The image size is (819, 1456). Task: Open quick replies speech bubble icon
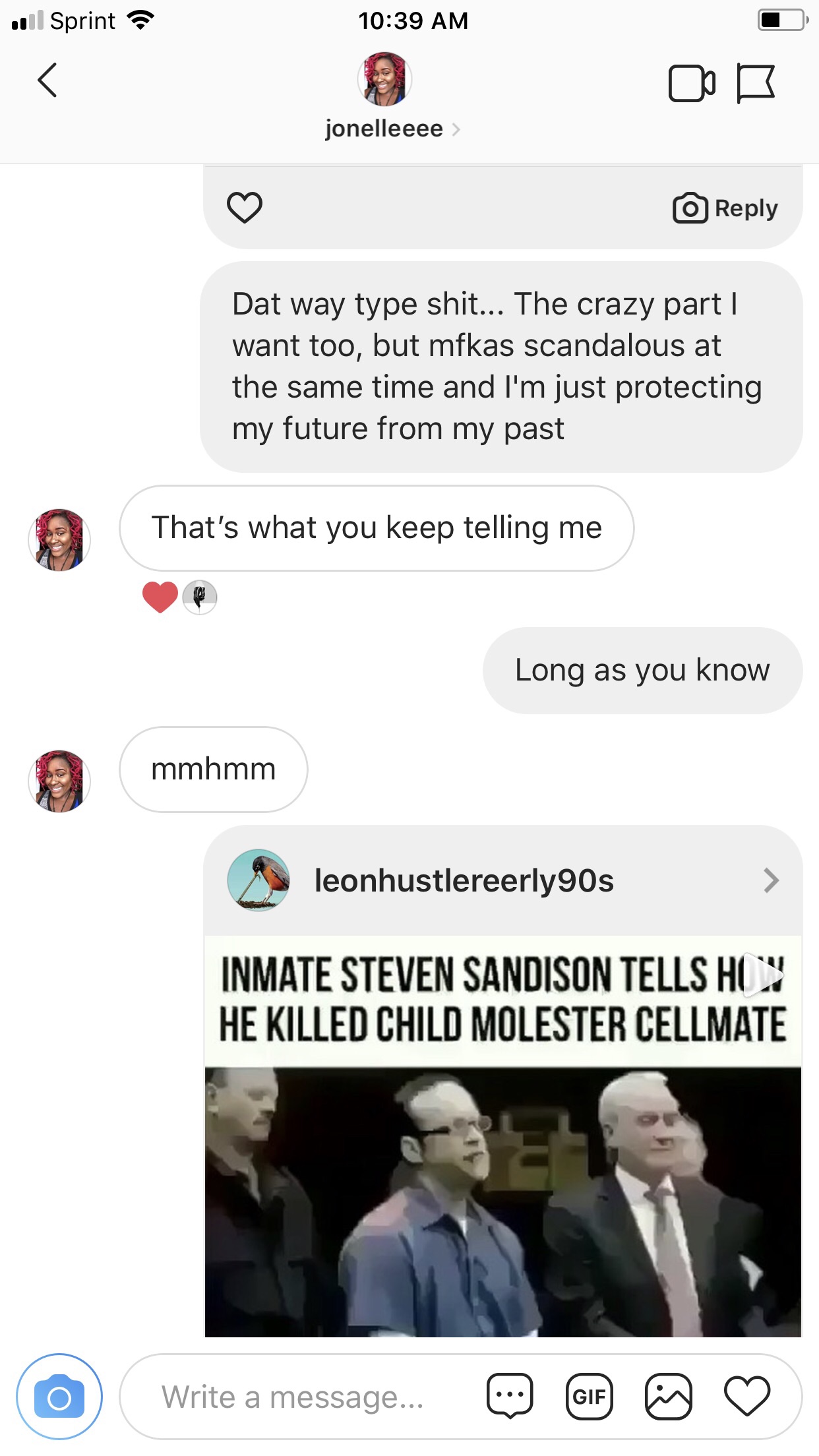(x=510, y=1397)
